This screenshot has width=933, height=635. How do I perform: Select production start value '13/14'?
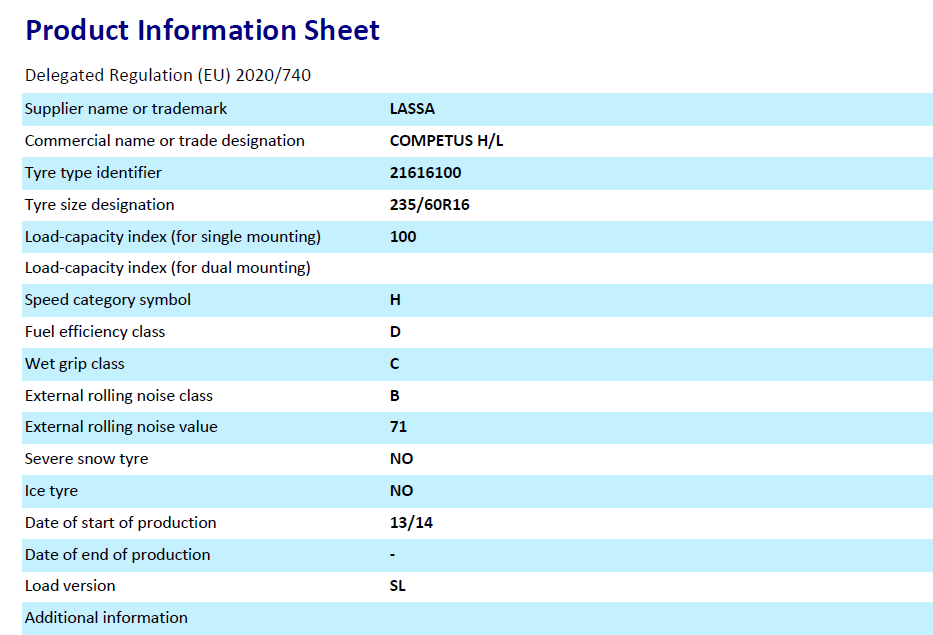click(x=411, y=523)
